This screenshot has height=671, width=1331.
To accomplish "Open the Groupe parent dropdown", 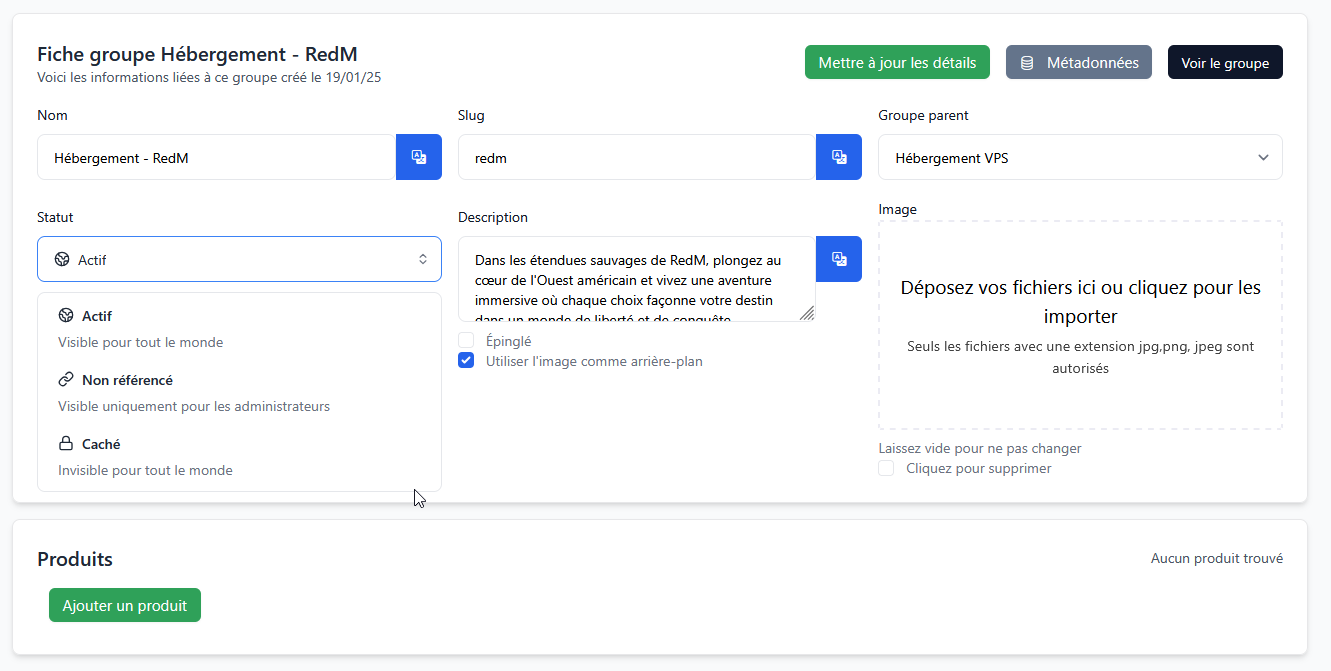I will (x=1080, y=157).
